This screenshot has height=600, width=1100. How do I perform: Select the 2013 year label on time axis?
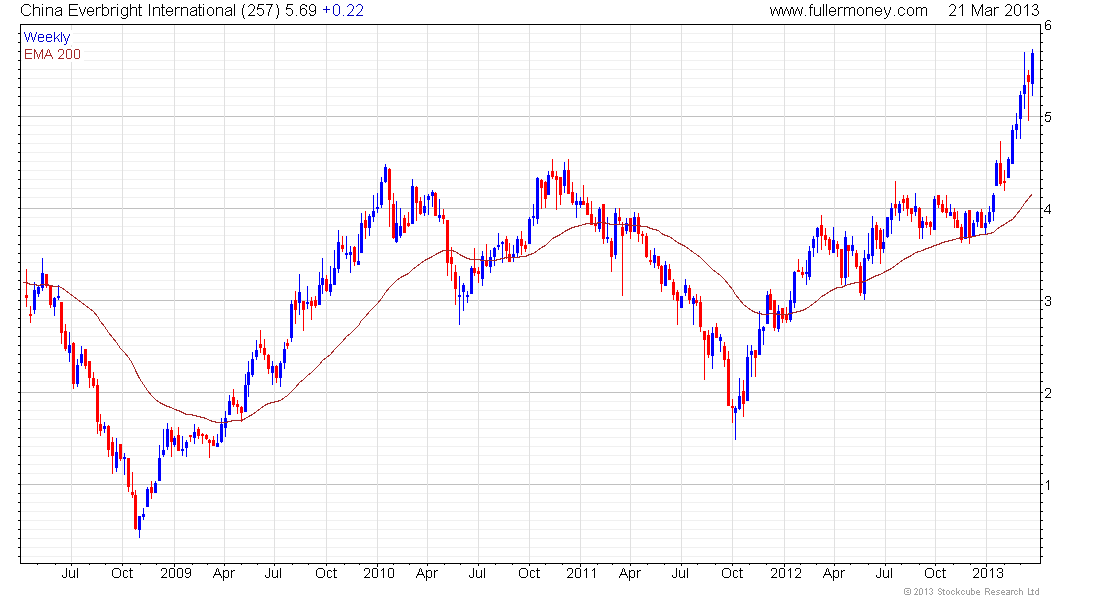(988, 573)
